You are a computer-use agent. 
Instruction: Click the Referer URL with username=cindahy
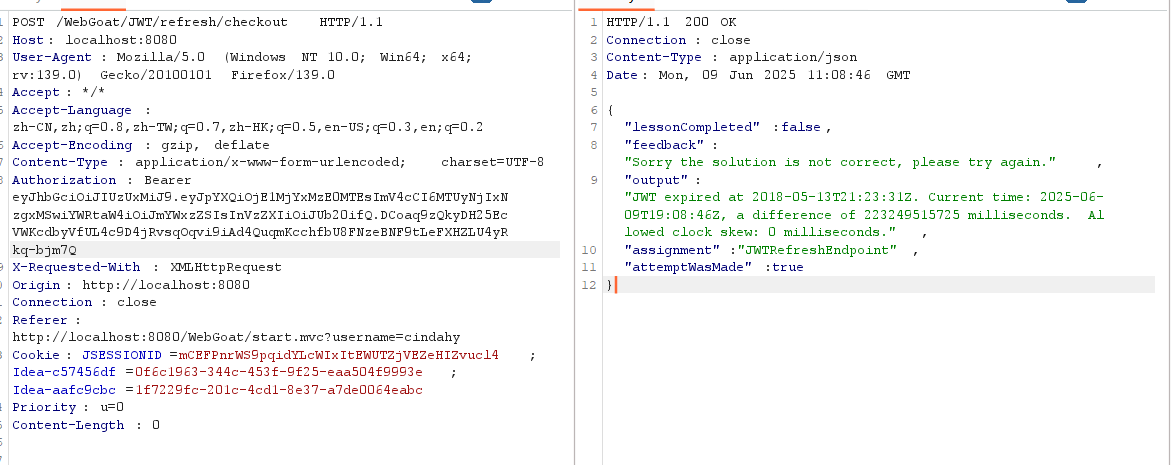click(235, 337)
